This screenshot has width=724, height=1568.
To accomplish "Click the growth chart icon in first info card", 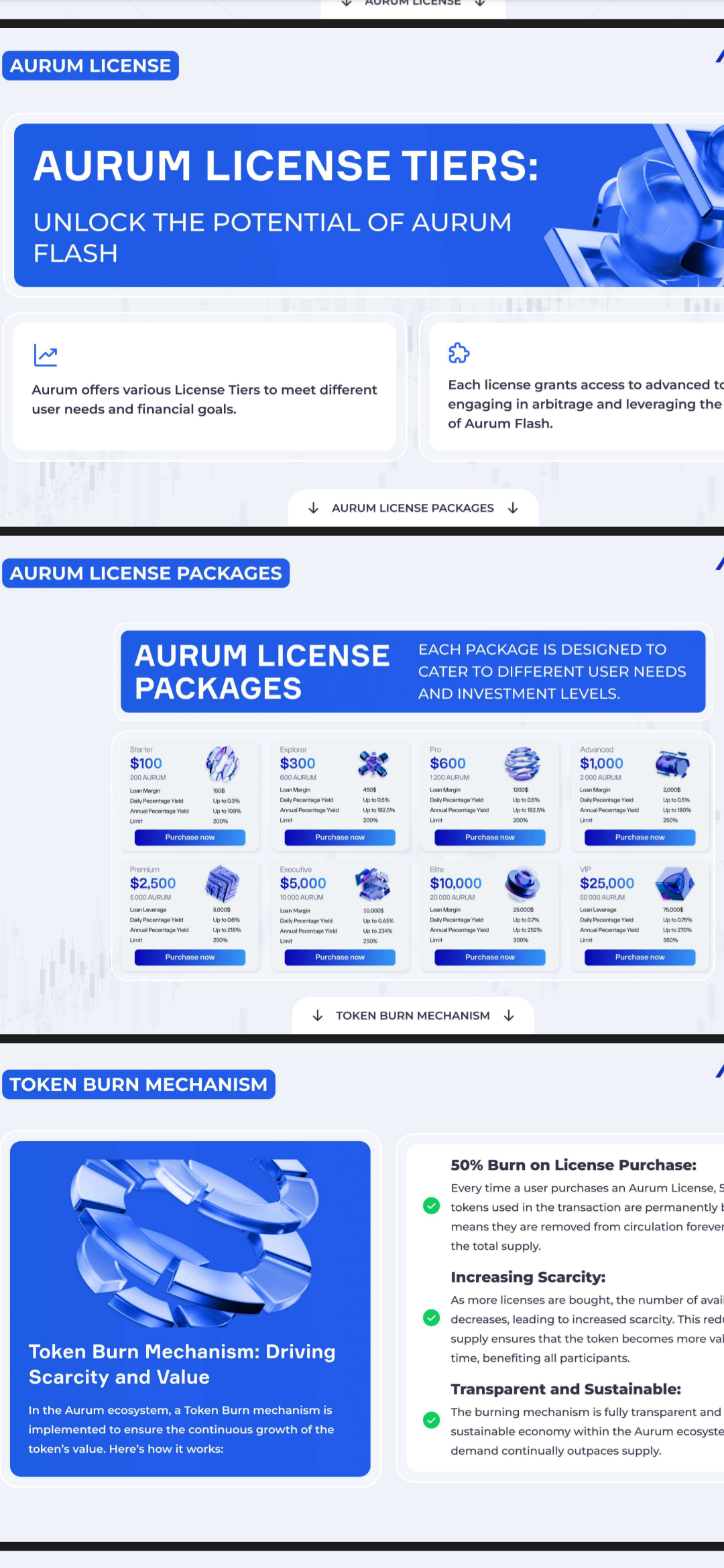I will (x=46, y=355).
